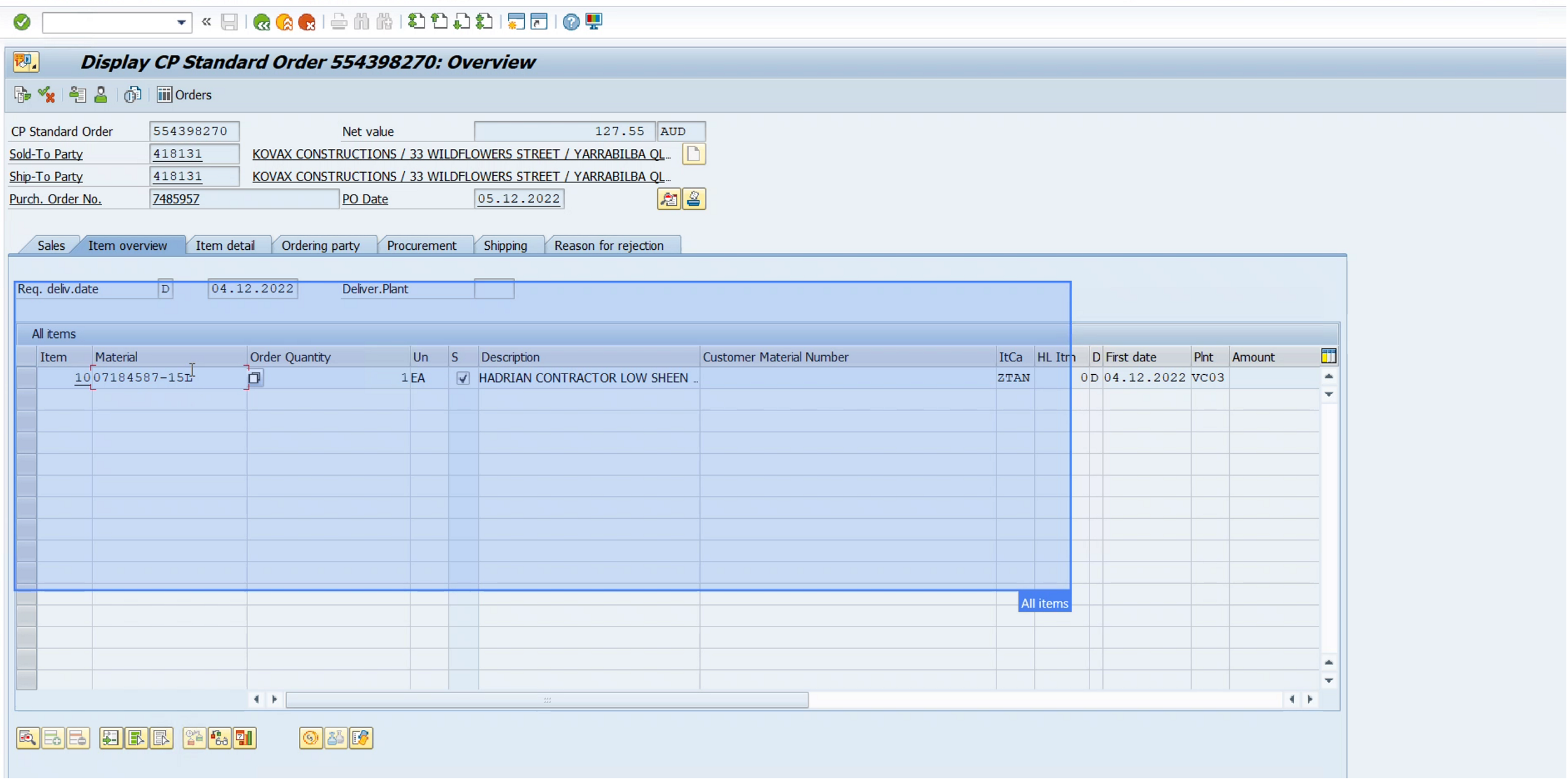Image resolution: width=1567 pixels, height=784 pixels.
Task: Click the item search magnifier icon below the table
Action: [x=27, y=737]
